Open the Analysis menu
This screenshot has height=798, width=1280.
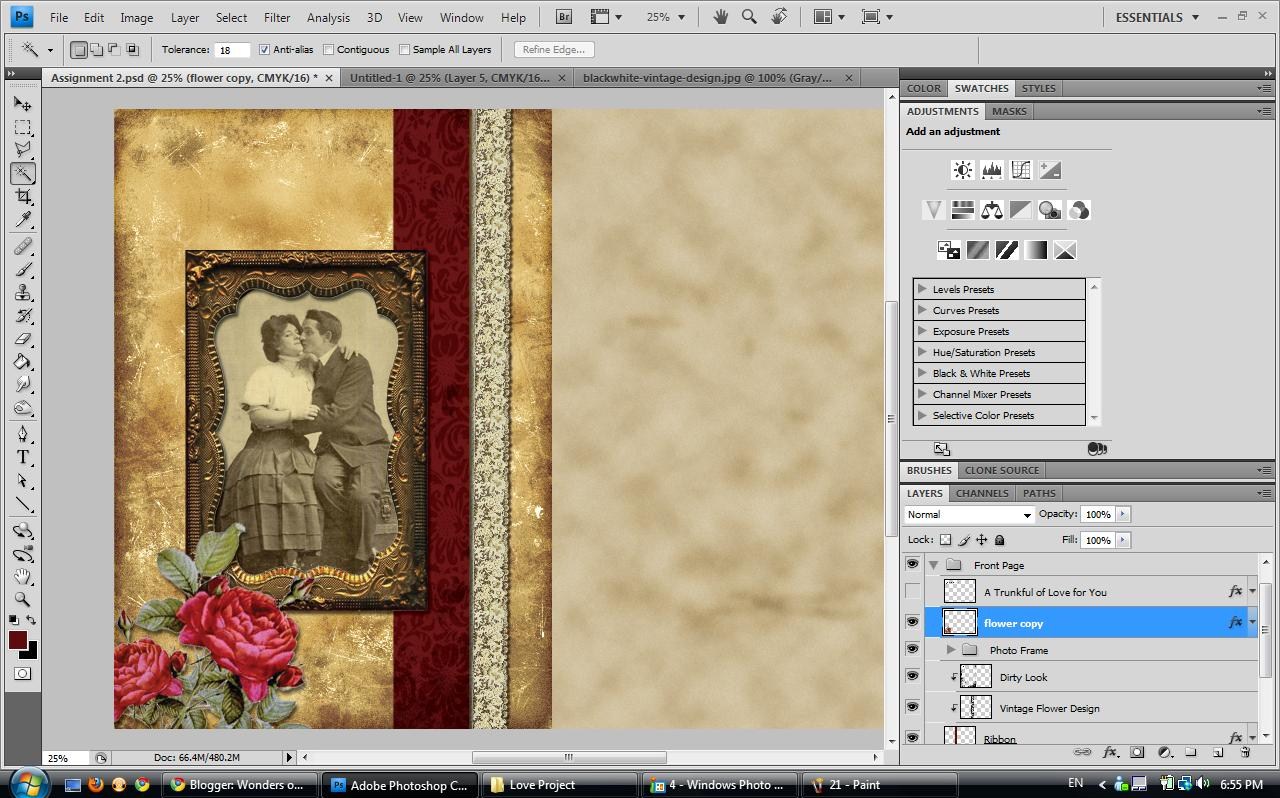tap(328, 17)
